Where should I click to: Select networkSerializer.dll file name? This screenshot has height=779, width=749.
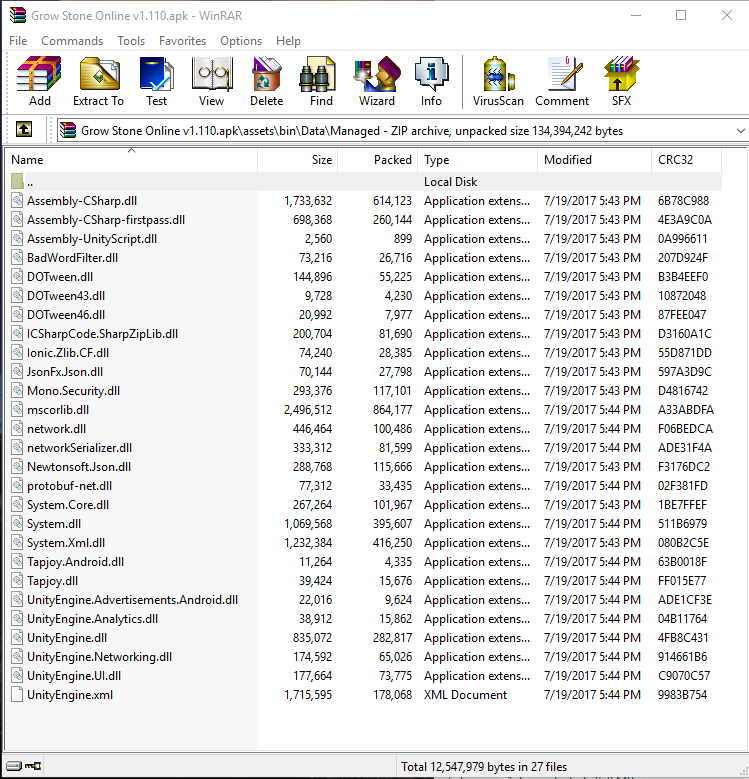point(79,448)
